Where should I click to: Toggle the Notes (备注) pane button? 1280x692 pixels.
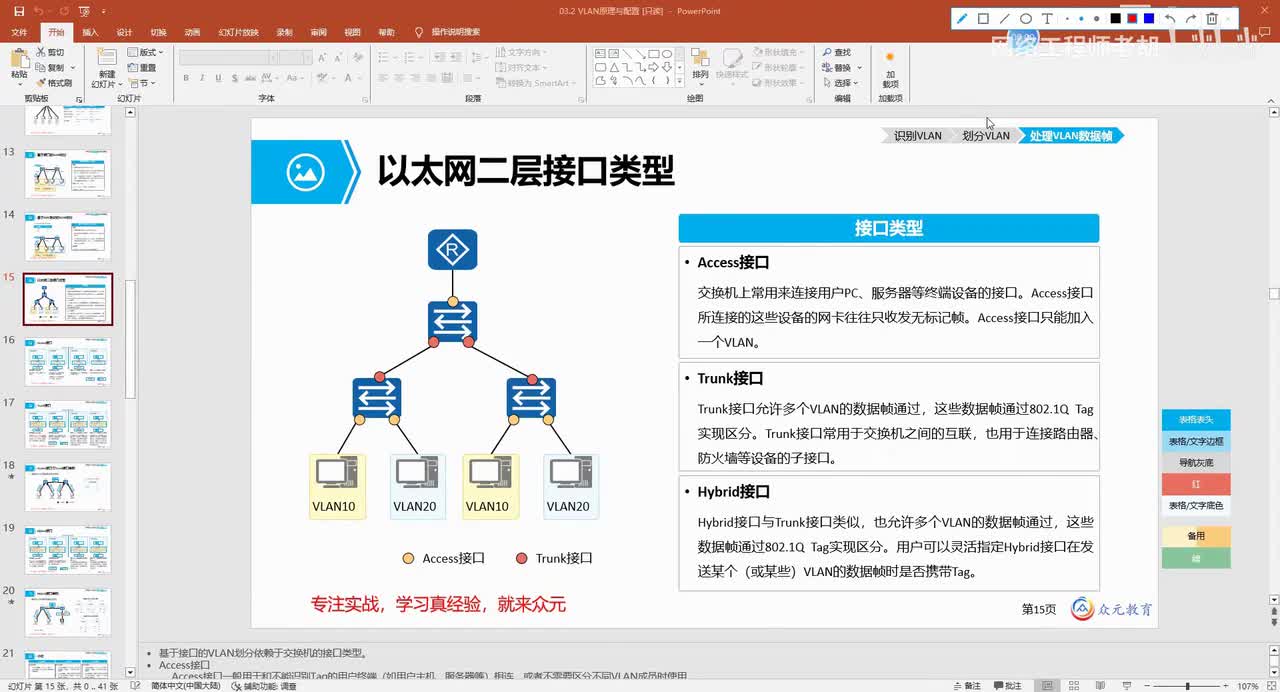point(965,686)
